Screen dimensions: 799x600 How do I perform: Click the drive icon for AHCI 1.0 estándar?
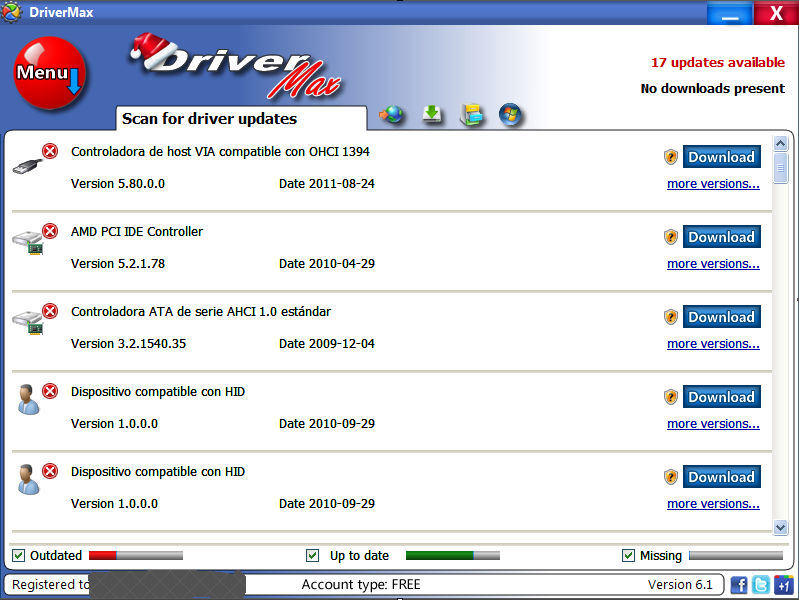pyautogui.click(x=28, y=322)
